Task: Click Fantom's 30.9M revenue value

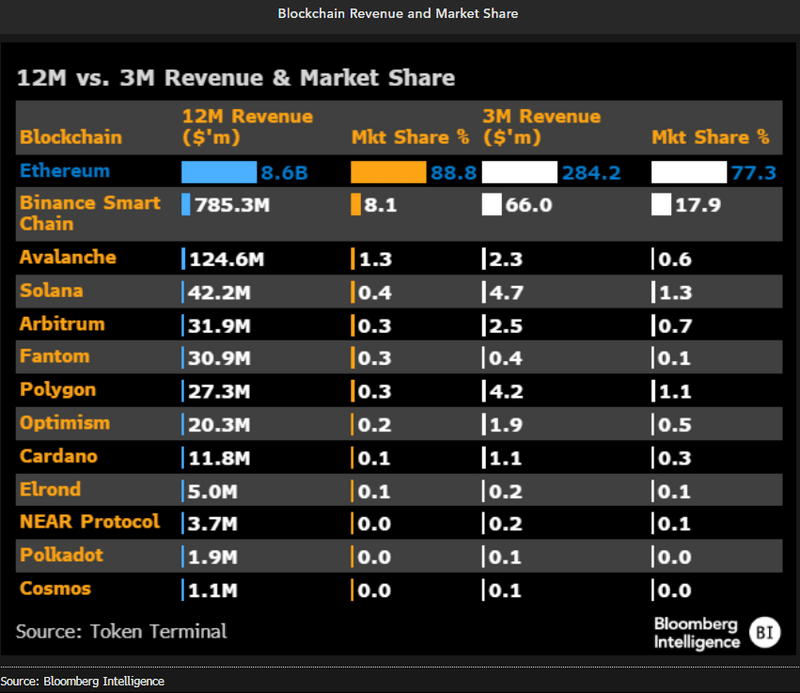Action: pyautogui.click(x=219, y=358)
